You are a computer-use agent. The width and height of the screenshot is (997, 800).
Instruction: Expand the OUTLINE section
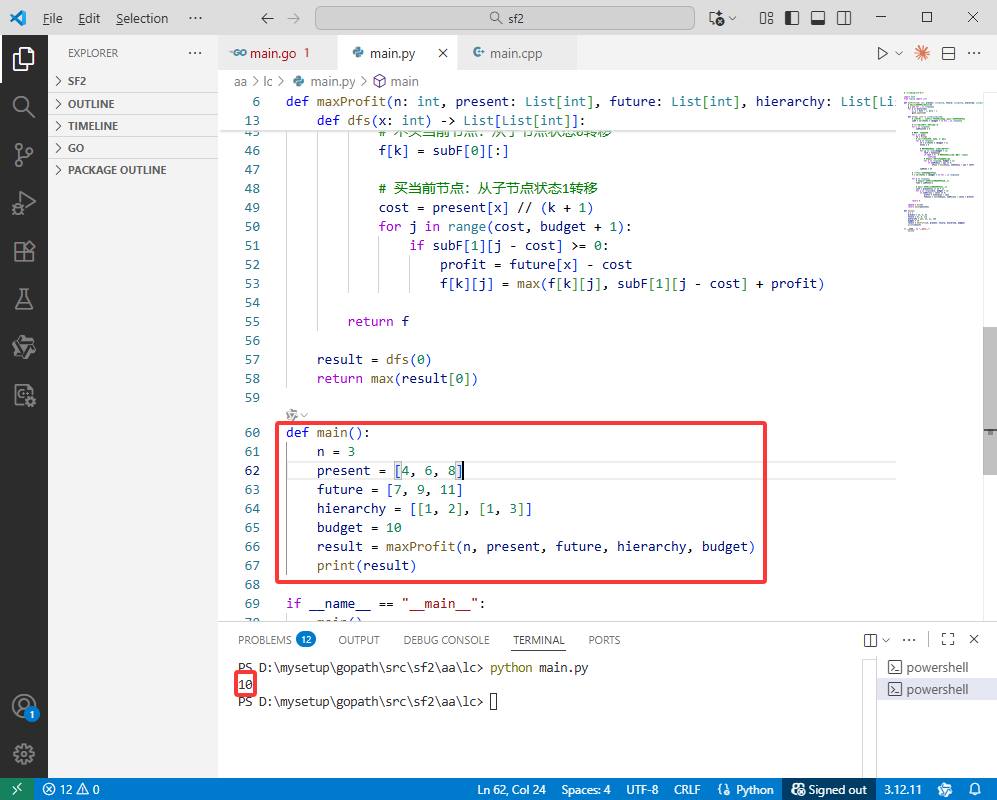click(133, 104)
